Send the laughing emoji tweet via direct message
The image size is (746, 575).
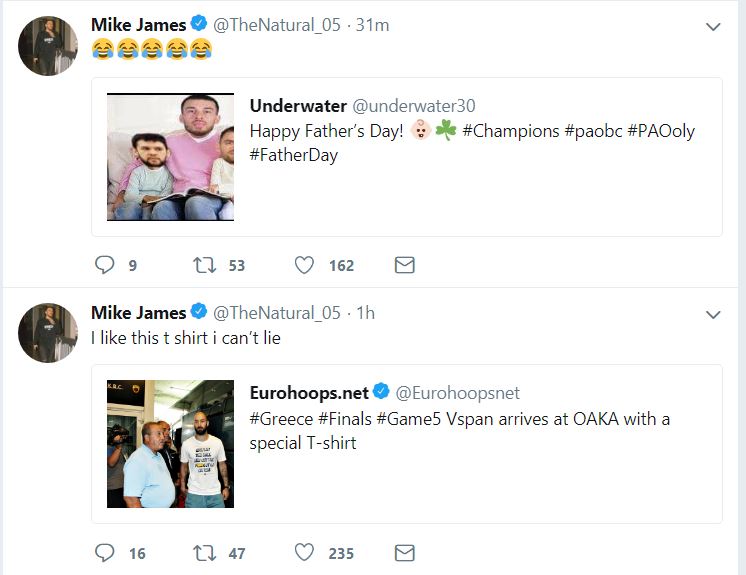(404, 265)
